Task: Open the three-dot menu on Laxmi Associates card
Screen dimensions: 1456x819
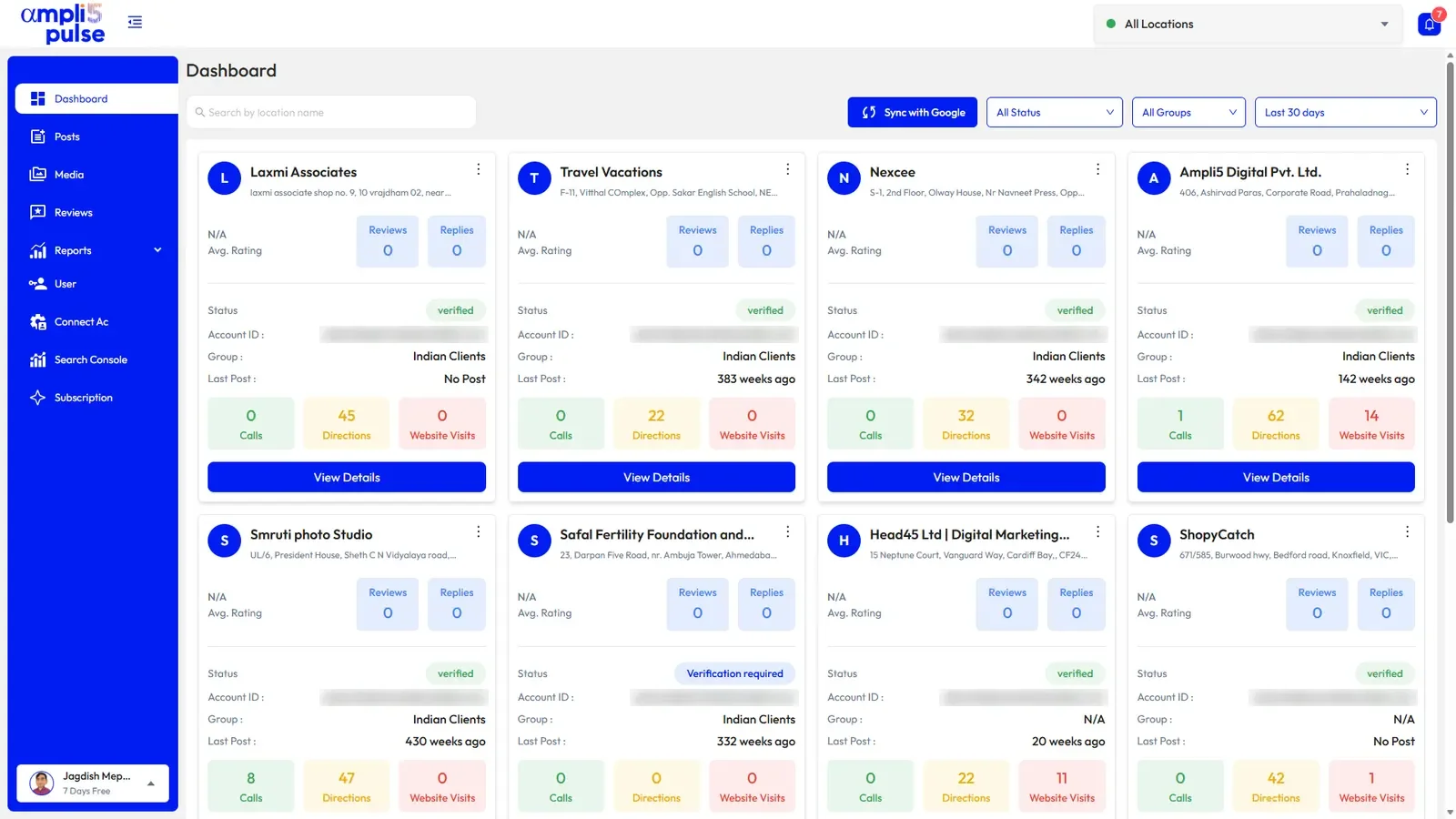Action: (478, 169)
